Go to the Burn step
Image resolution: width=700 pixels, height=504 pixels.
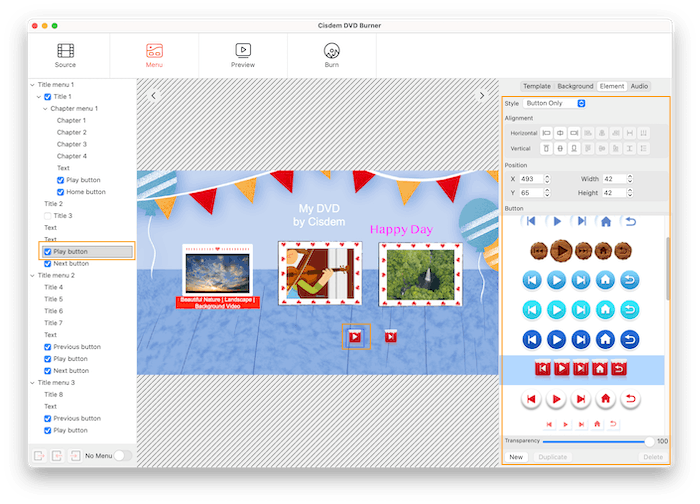coord(331,55)
